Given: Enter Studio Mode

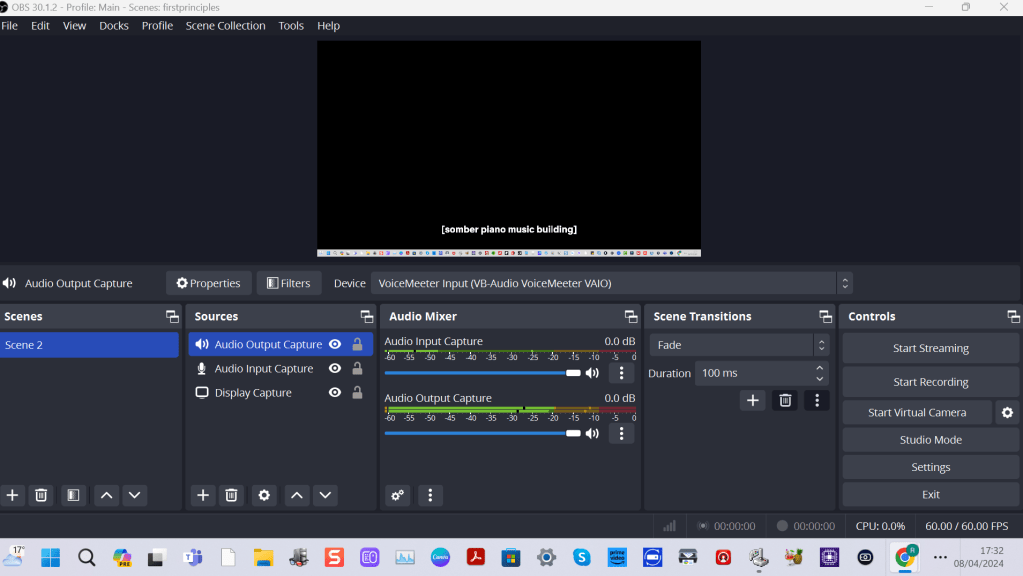Looking at the screenshot, I should tap(930, 440).
